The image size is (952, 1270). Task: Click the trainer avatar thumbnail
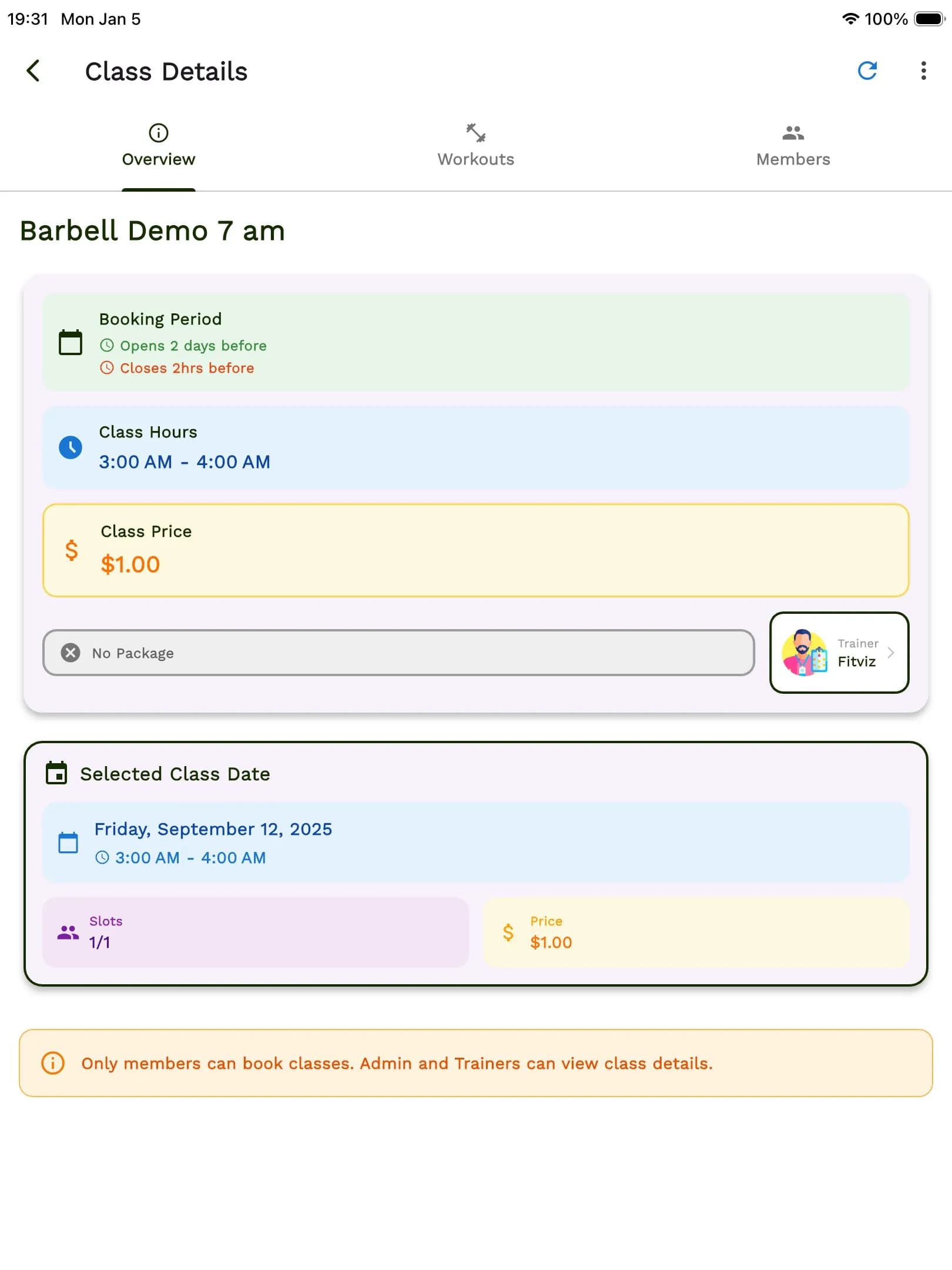point(804,653)
